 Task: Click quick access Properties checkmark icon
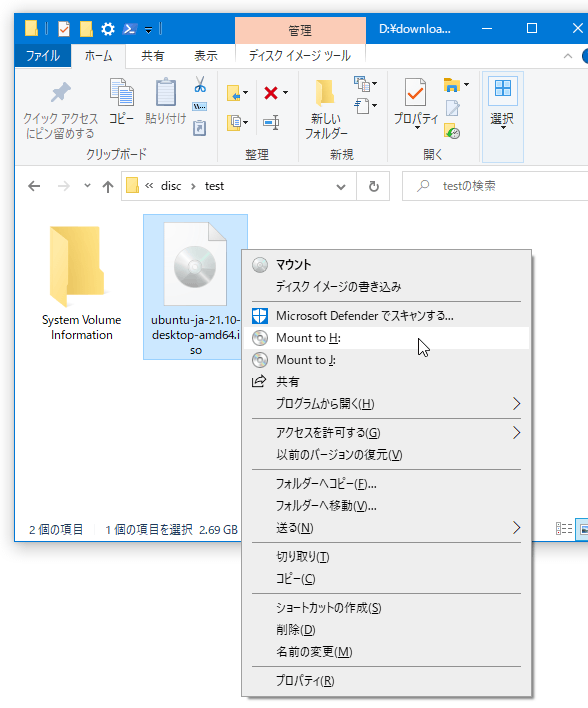click(x=64, y=29)
